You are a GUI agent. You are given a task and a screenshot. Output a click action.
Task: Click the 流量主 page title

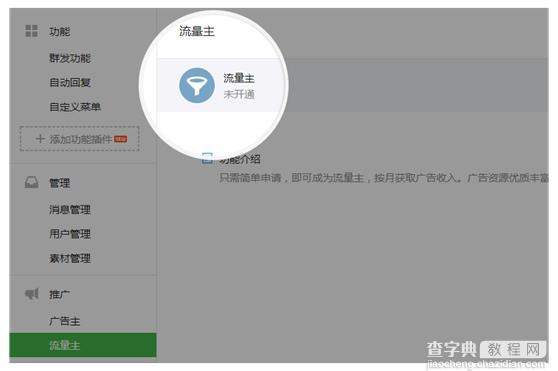click(197, 31)
